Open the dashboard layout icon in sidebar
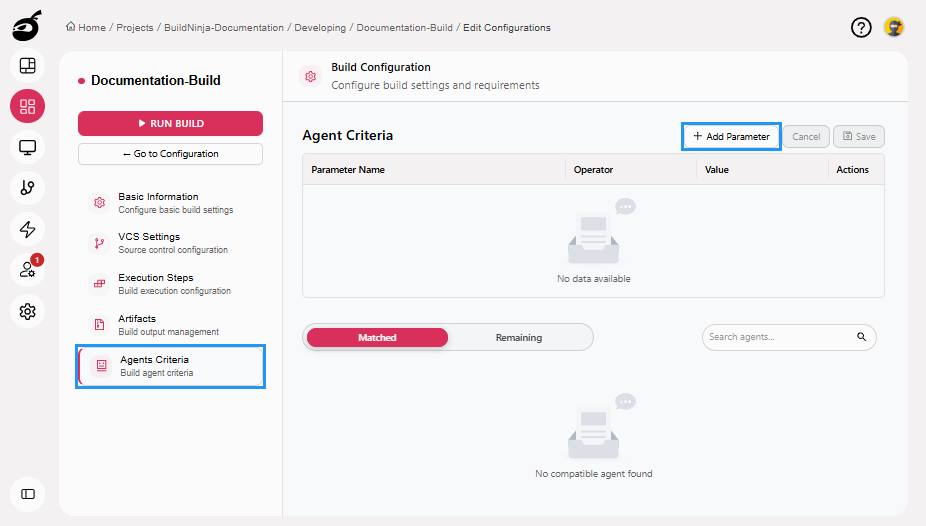This screenshot has width=926, height=526. pyautogui.click(x=27, y=66)
